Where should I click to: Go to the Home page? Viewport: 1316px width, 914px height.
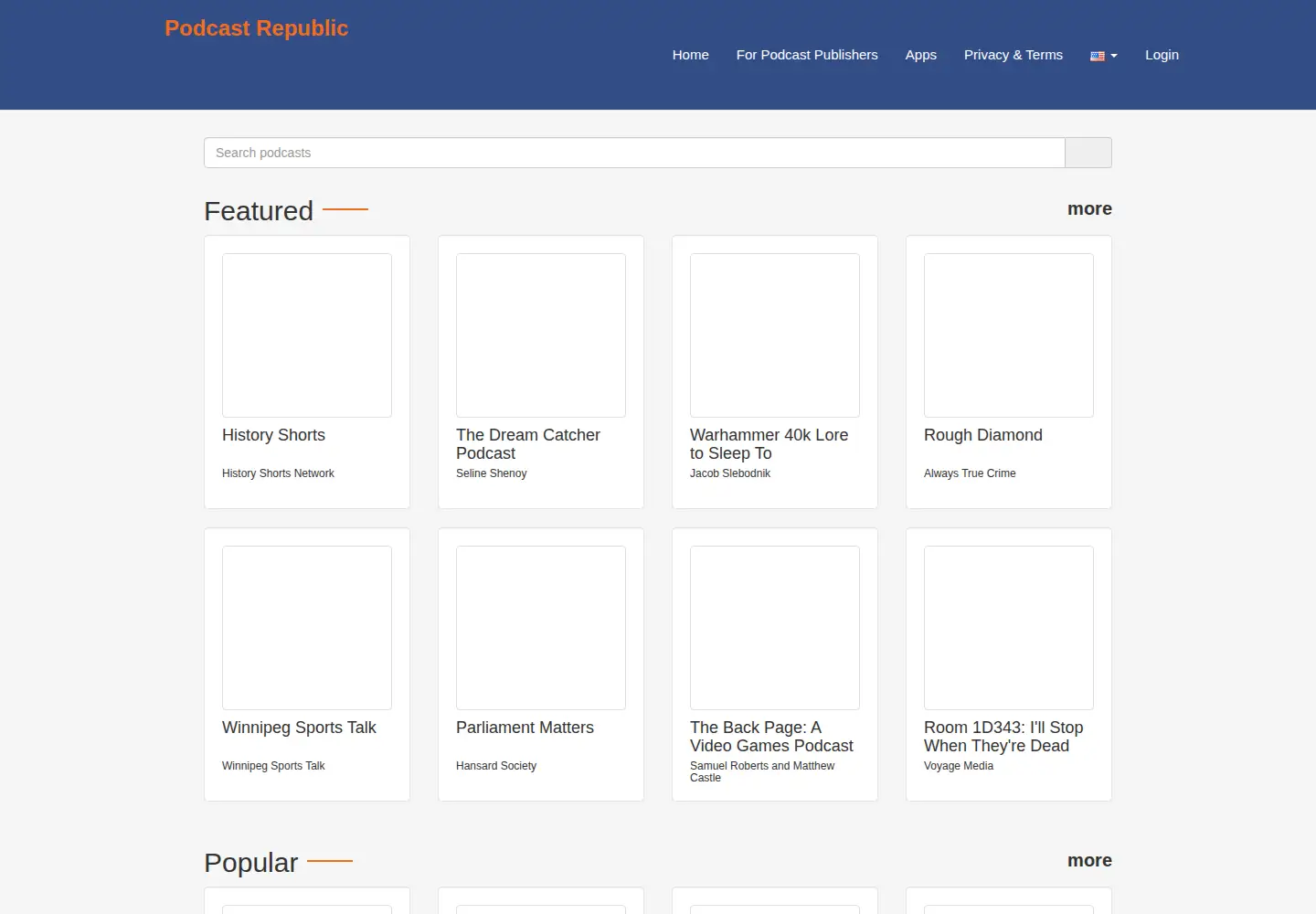tap(690, 55)
